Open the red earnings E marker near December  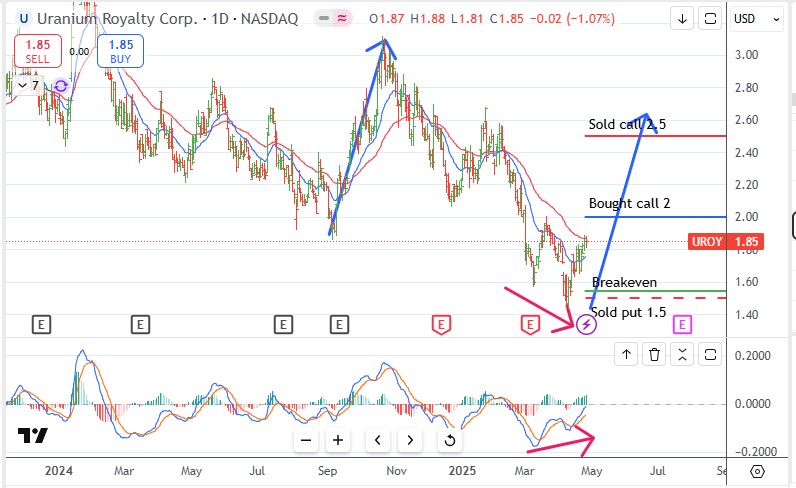click(x=441, y=324)
